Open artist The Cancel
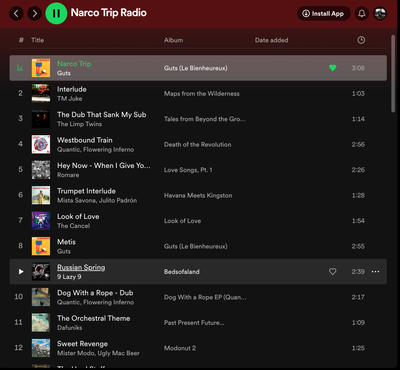The width and height of the screenshot is (400, 370). click(73, 226)
